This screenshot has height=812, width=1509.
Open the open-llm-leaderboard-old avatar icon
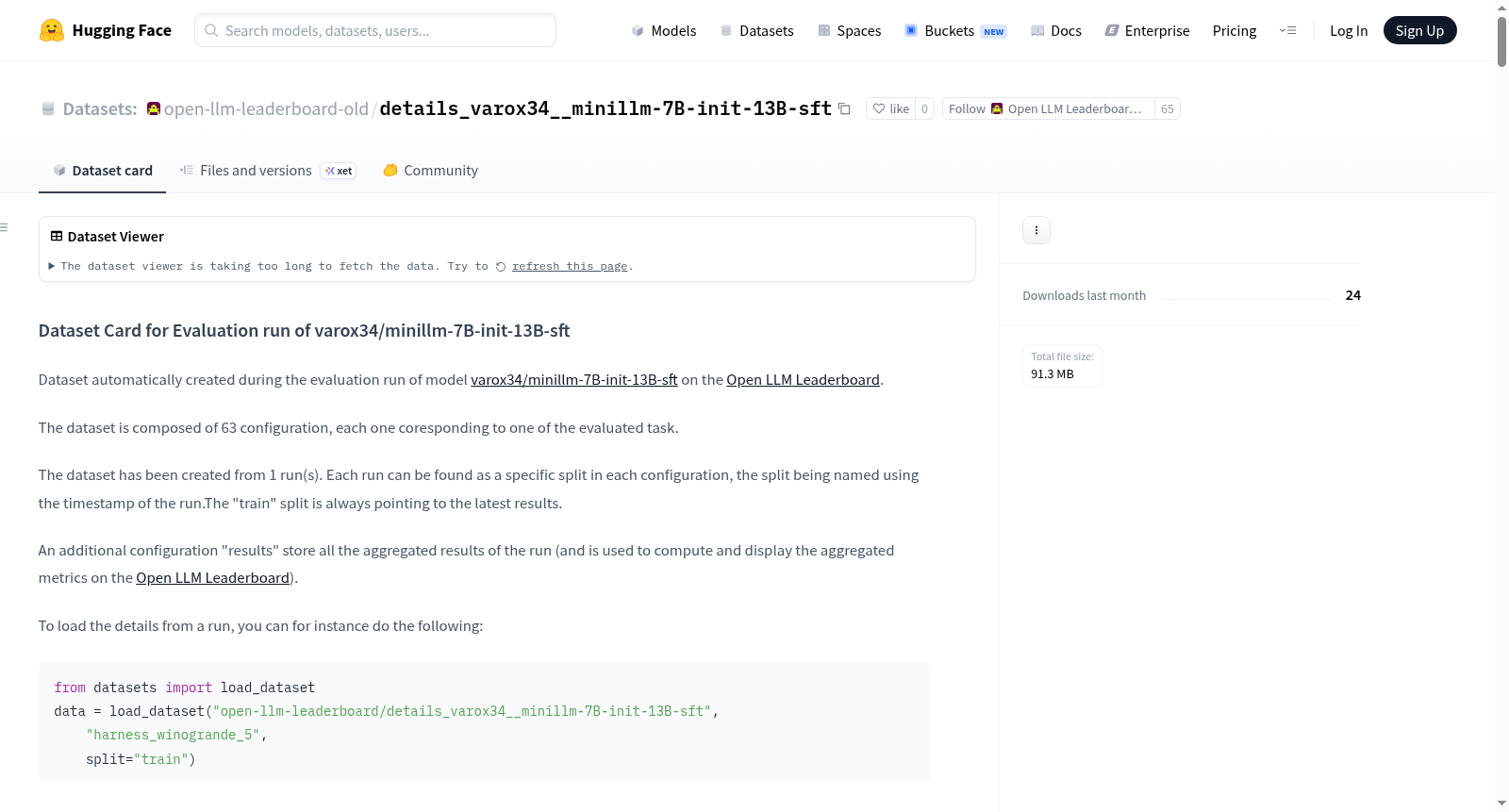154,108
